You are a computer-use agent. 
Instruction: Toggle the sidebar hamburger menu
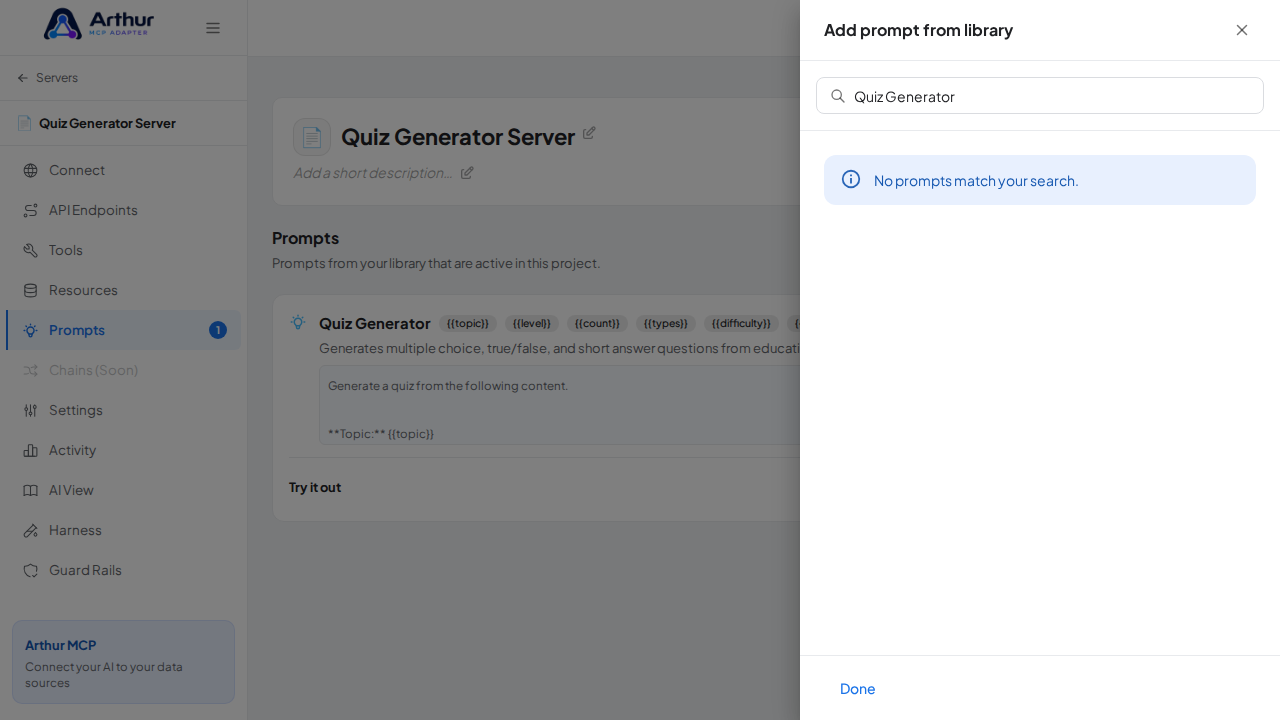(213, 28)
